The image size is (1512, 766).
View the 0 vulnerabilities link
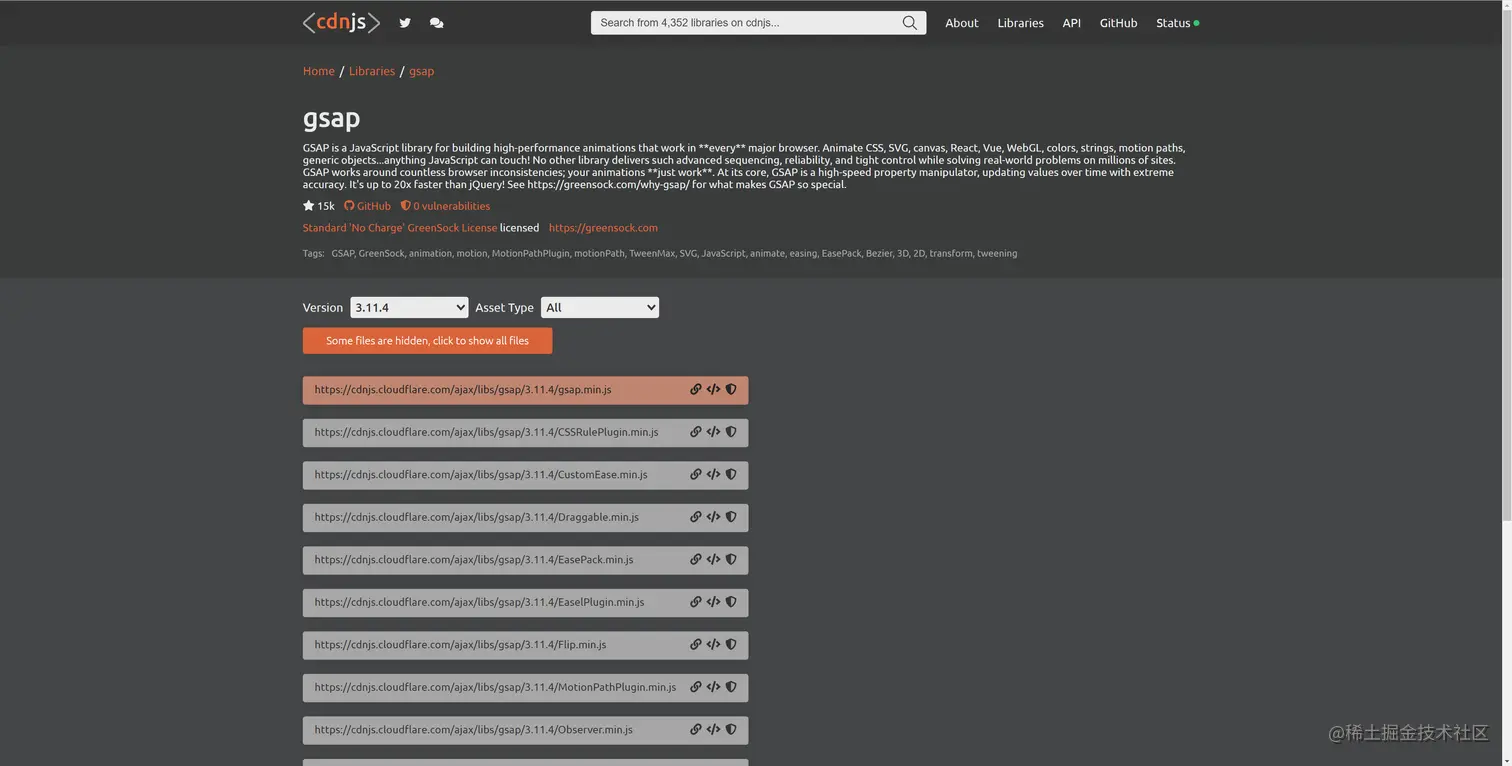pos(445,206)
